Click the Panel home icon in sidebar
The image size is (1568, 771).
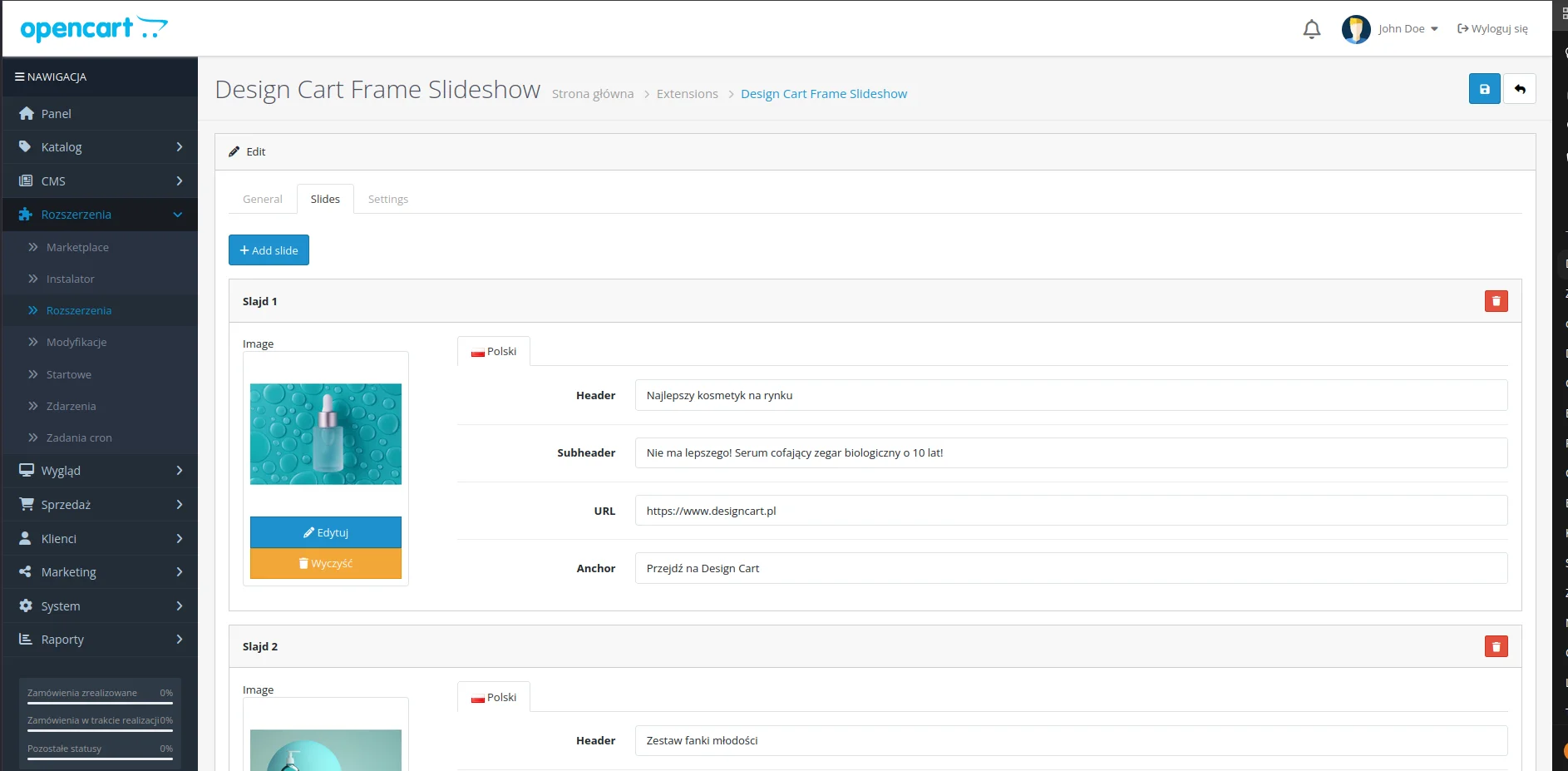point(27,114)
